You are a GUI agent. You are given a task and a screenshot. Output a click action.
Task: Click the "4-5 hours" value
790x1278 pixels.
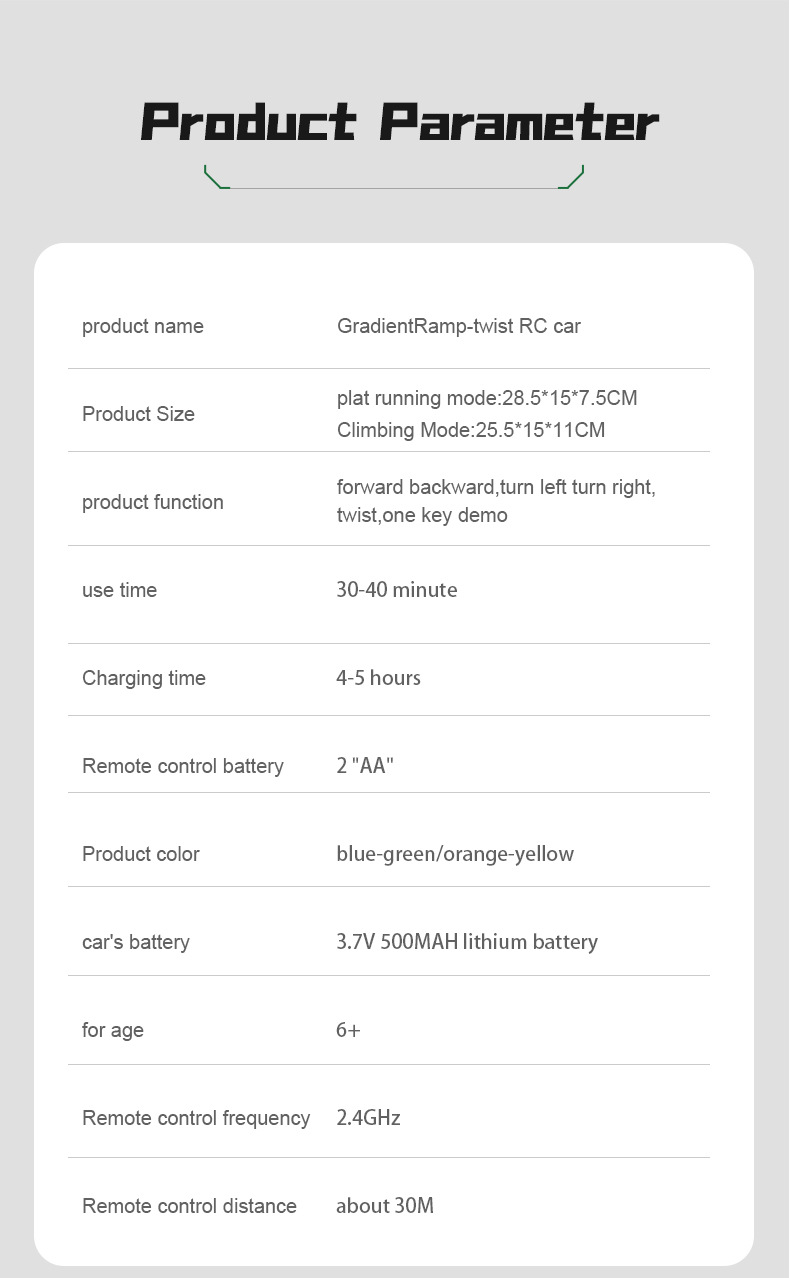pyautogui.click(x=378, y=678)
